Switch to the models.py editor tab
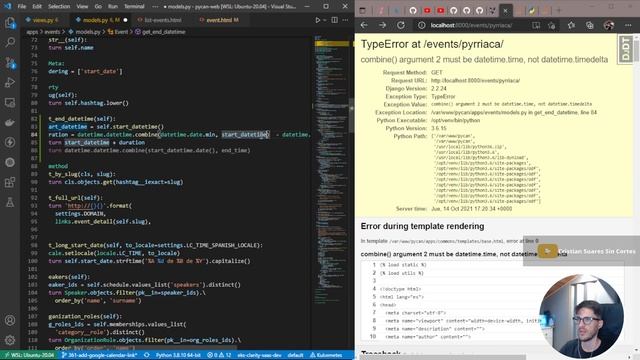The width and height of the screenshot is (640, 360). click(101, 20)
